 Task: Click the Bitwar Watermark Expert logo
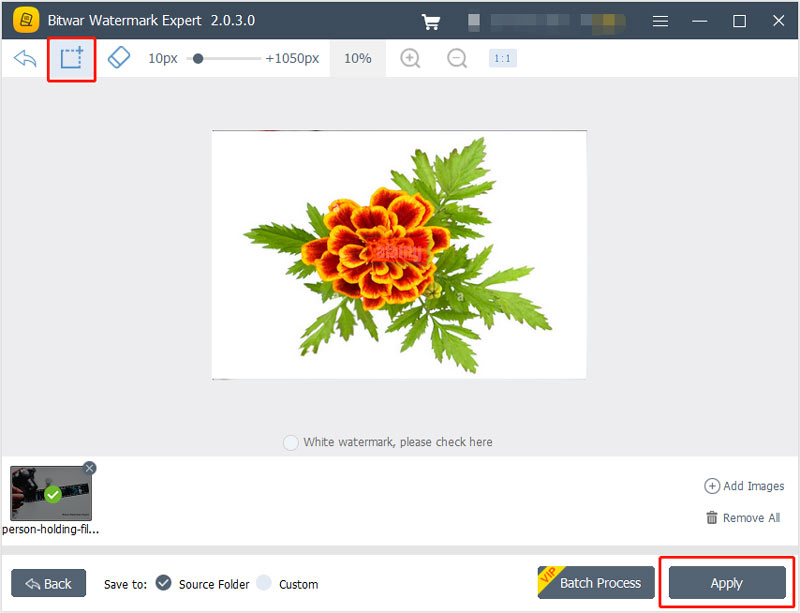26,20
